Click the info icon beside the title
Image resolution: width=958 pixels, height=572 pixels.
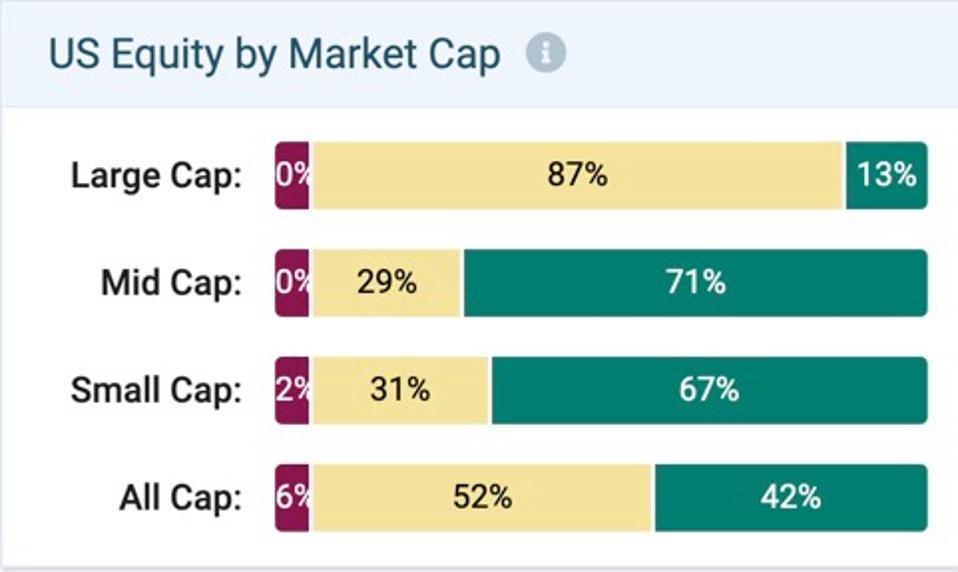[546, 54]
